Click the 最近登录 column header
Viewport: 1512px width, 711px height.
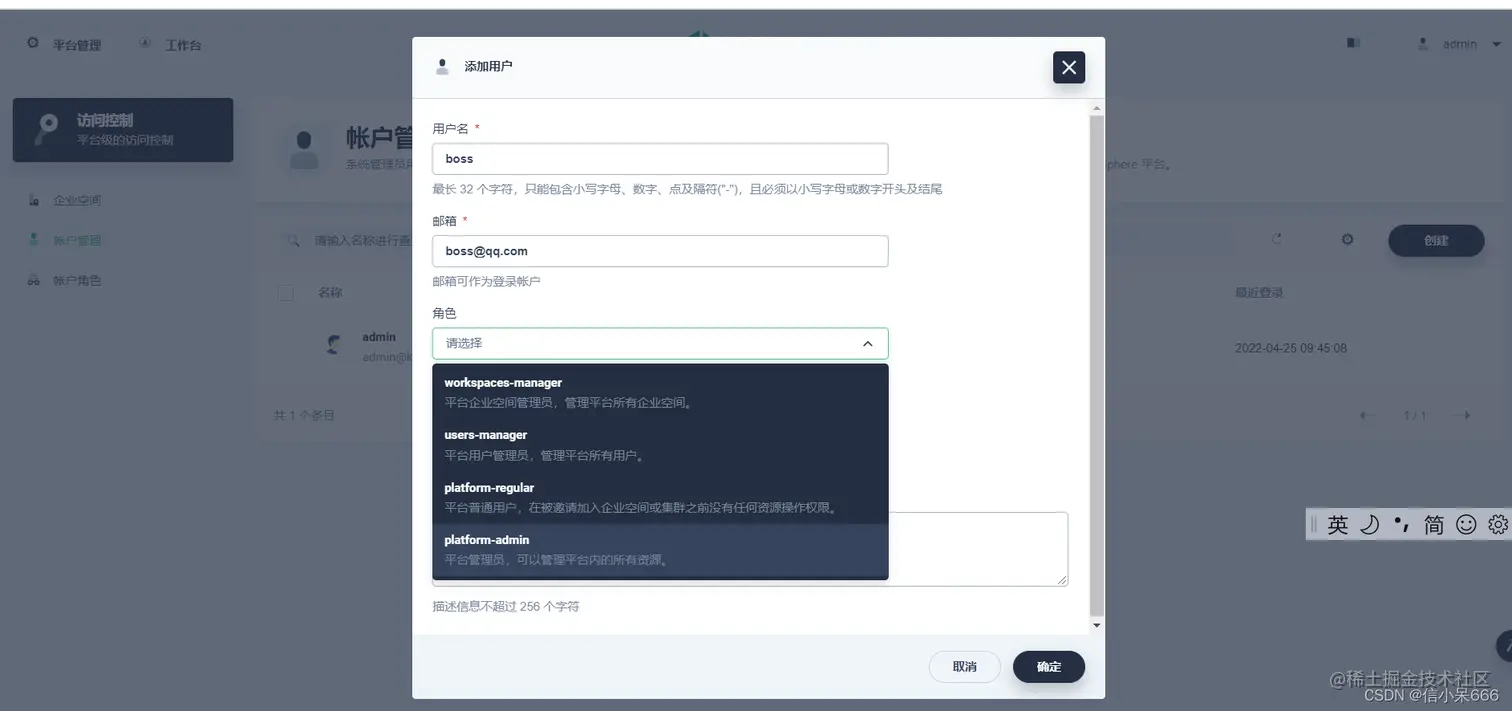point(1259,293)
